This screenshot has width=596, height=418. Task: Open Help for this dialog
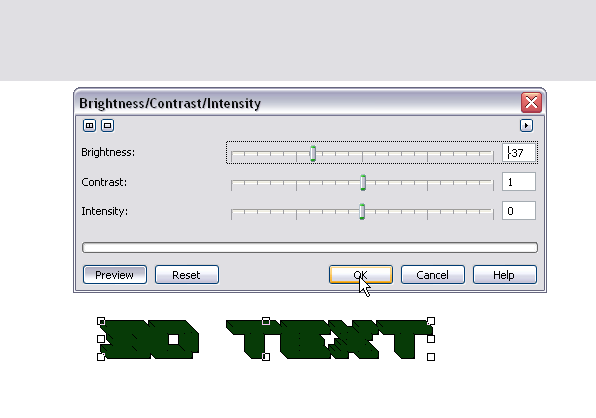[504, 275]
